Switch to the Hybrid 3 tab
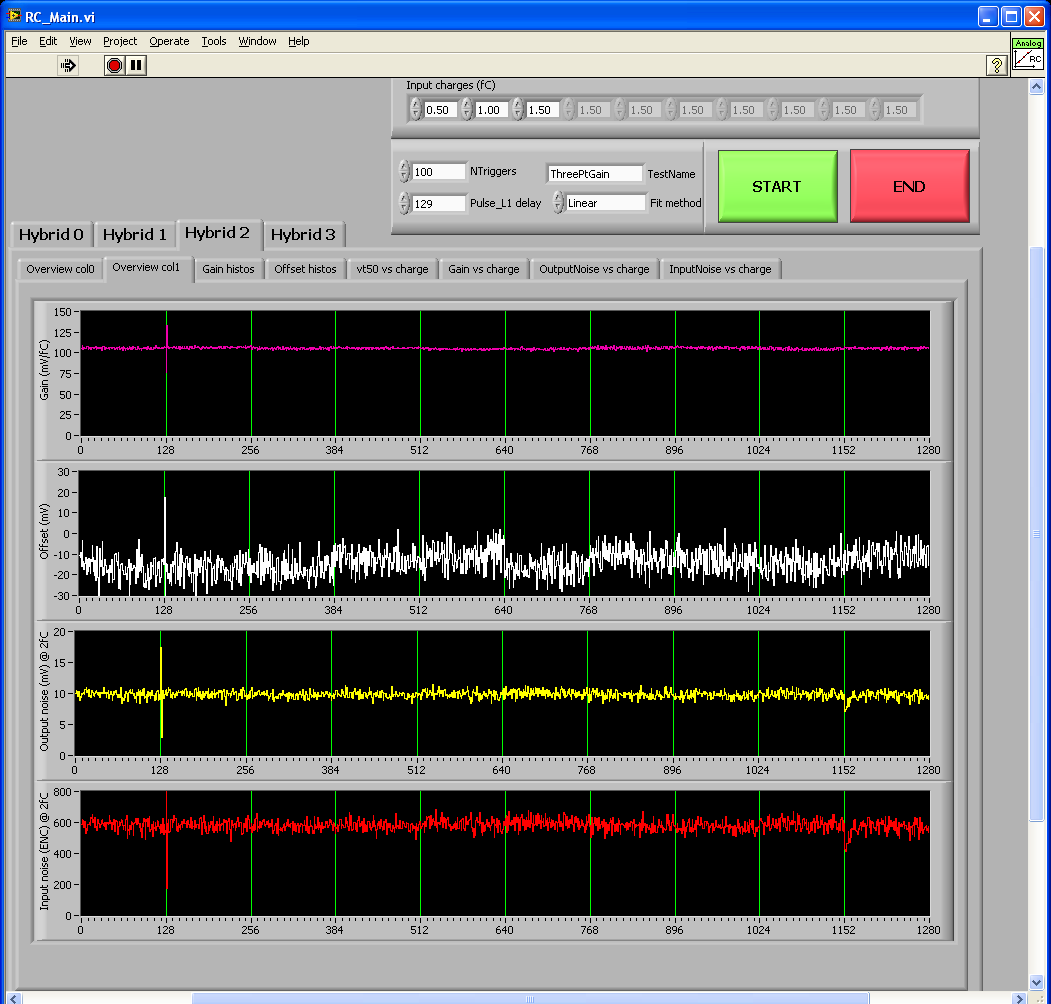Image resolution: width=1051 pixels, height=1004 pixels. (303, 235)
